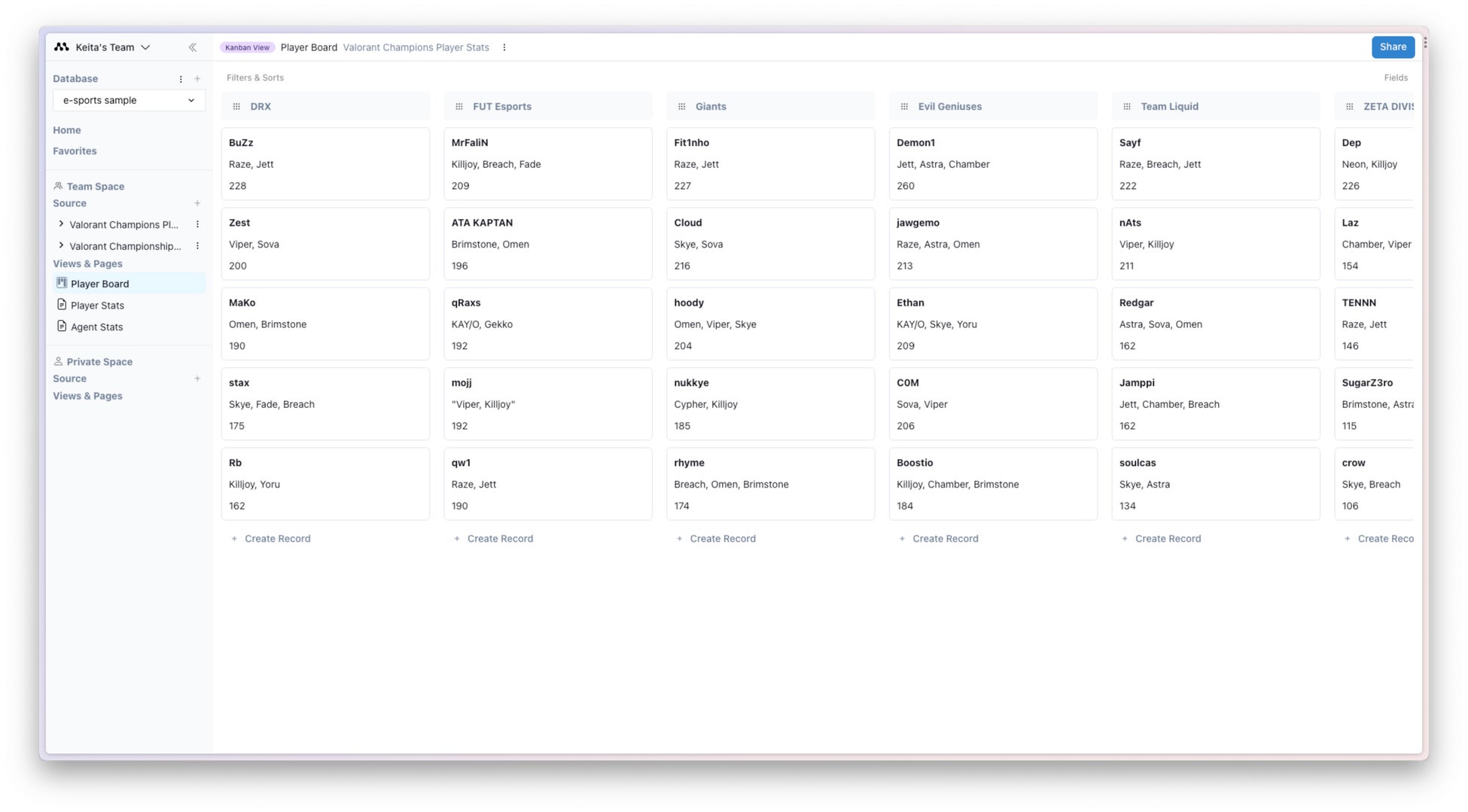Image resolution: width=1468 pixels, height=812 pixels.
Task: Open the BuZz player card
Action: [325, 164]
